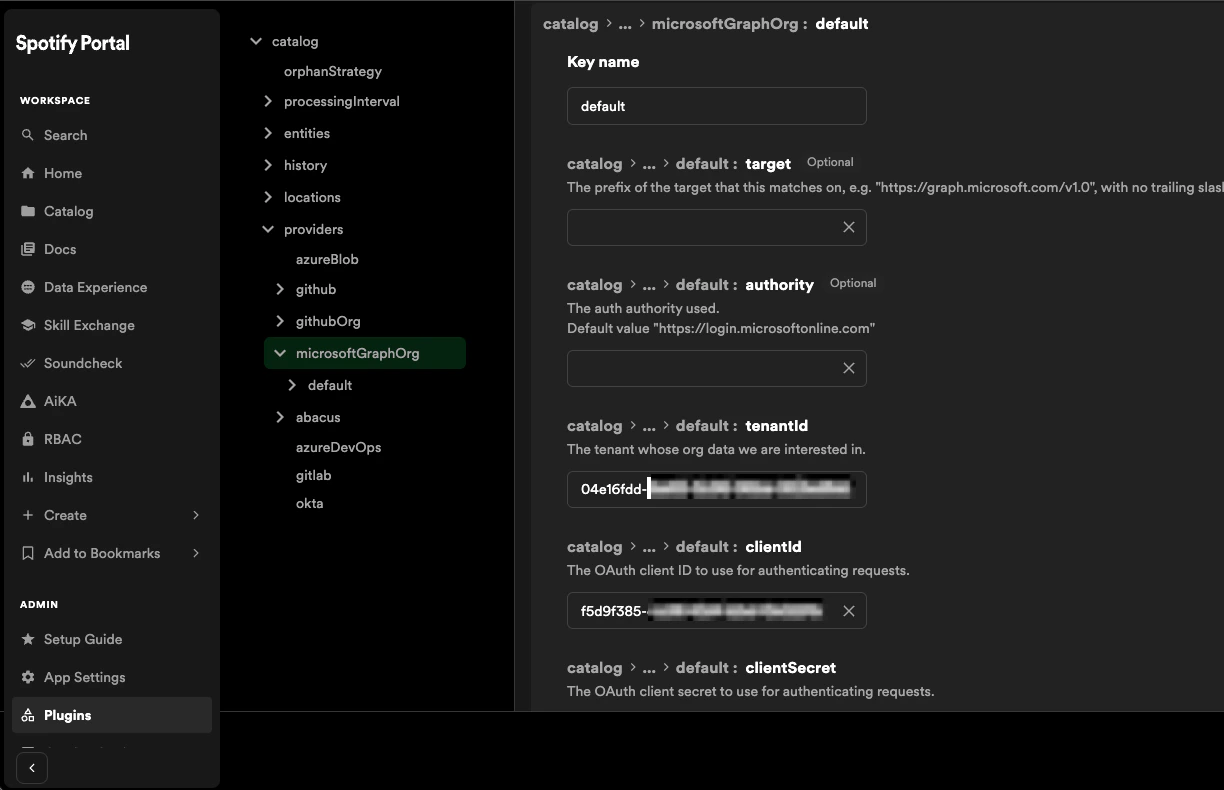Collapse the catalog tree node chevron
The width and height of the screenshot is (1224, 790).
coord(256,41)
